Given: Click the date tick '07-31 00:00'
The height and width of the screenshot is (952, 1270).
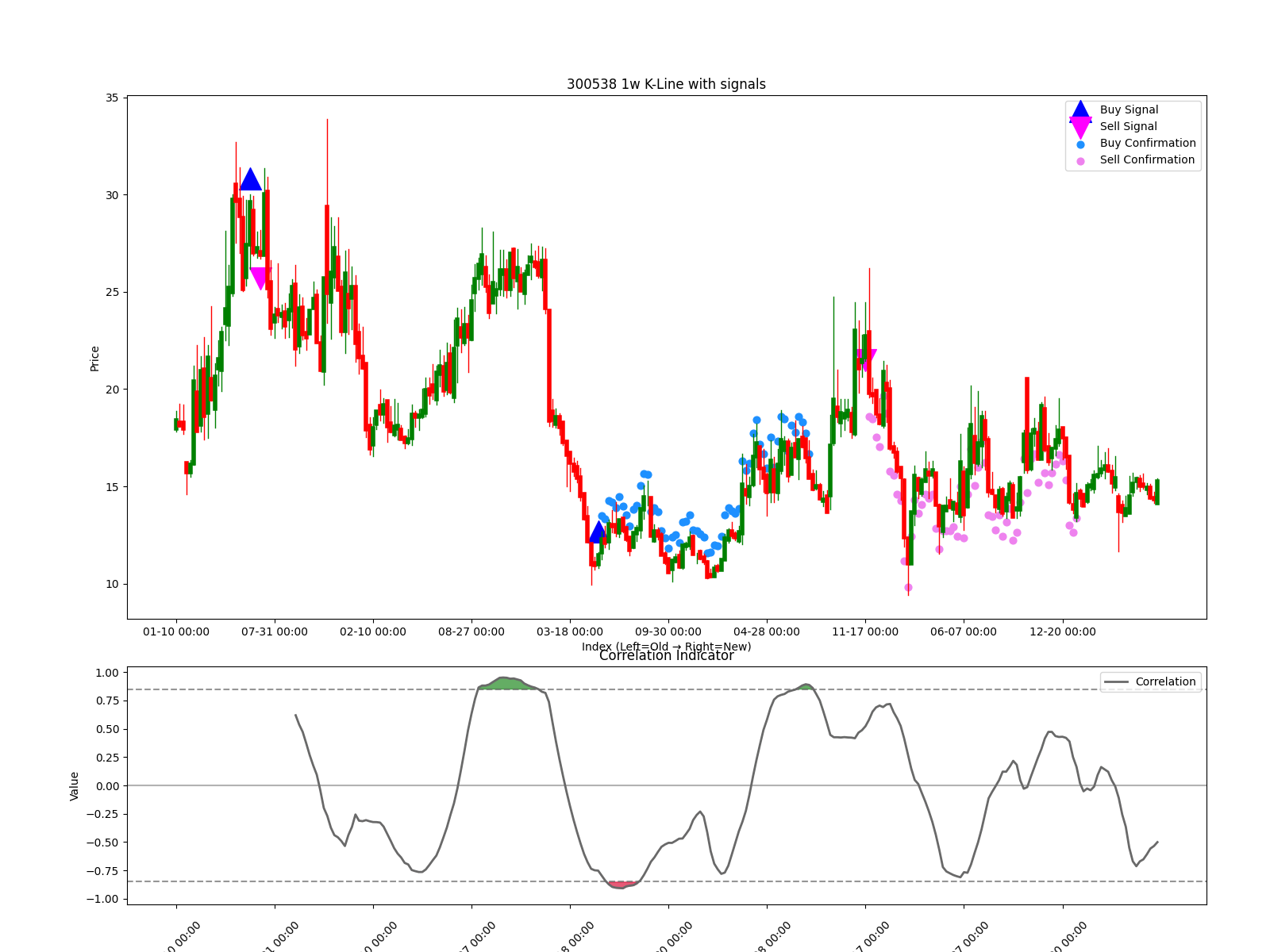Looking at the screenshot, I should pos(275,632).
